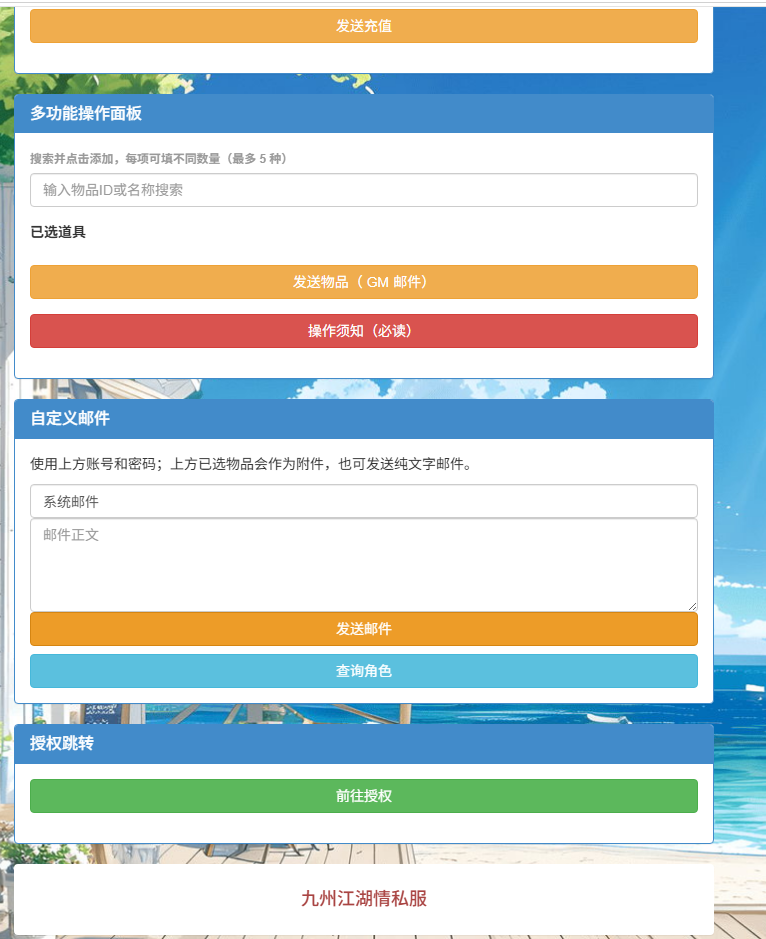
Task: Click the 授权跳转 panel header
Action: (364, 744)
